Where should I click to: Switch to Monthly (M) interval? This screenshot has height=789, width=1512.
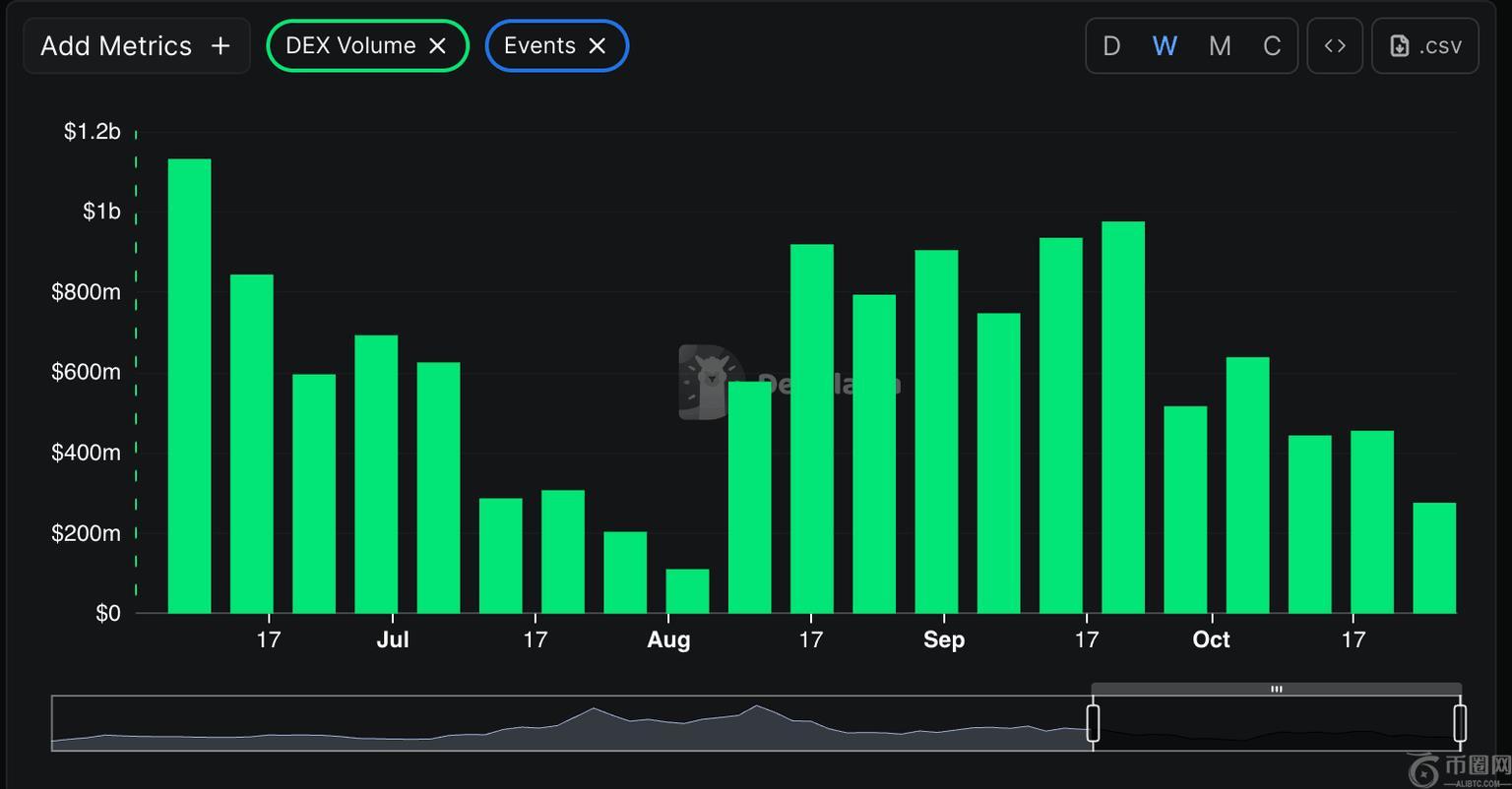click(1219, 46)
